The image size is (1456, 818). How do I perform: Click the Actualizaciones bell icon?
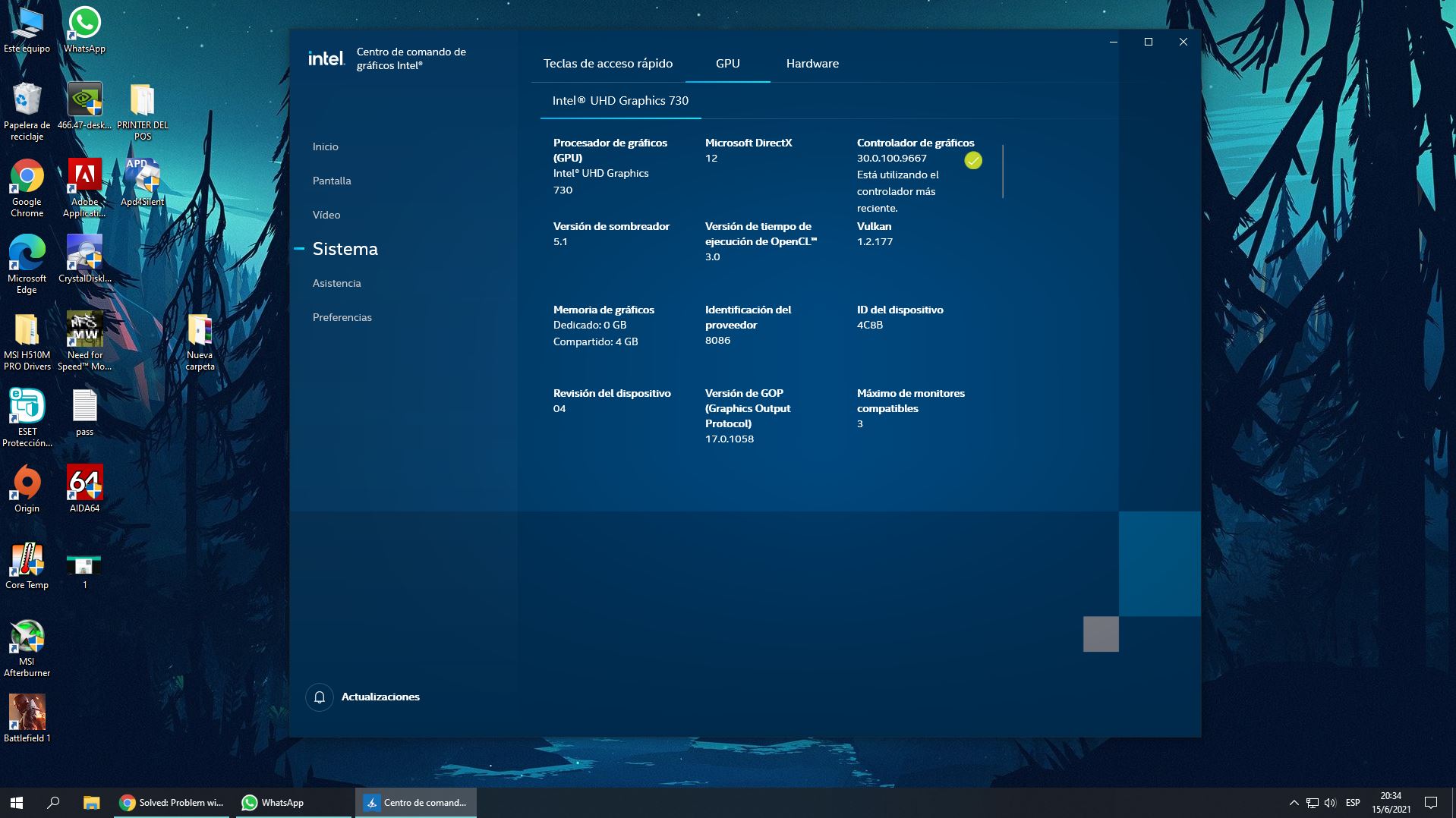(319, 697)
